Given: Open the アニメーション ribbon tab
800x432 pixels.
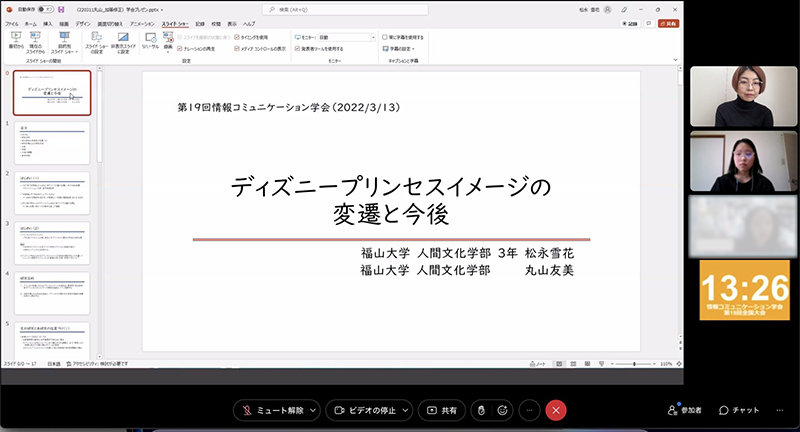Looking at the screenshot, I should (141, 23).
